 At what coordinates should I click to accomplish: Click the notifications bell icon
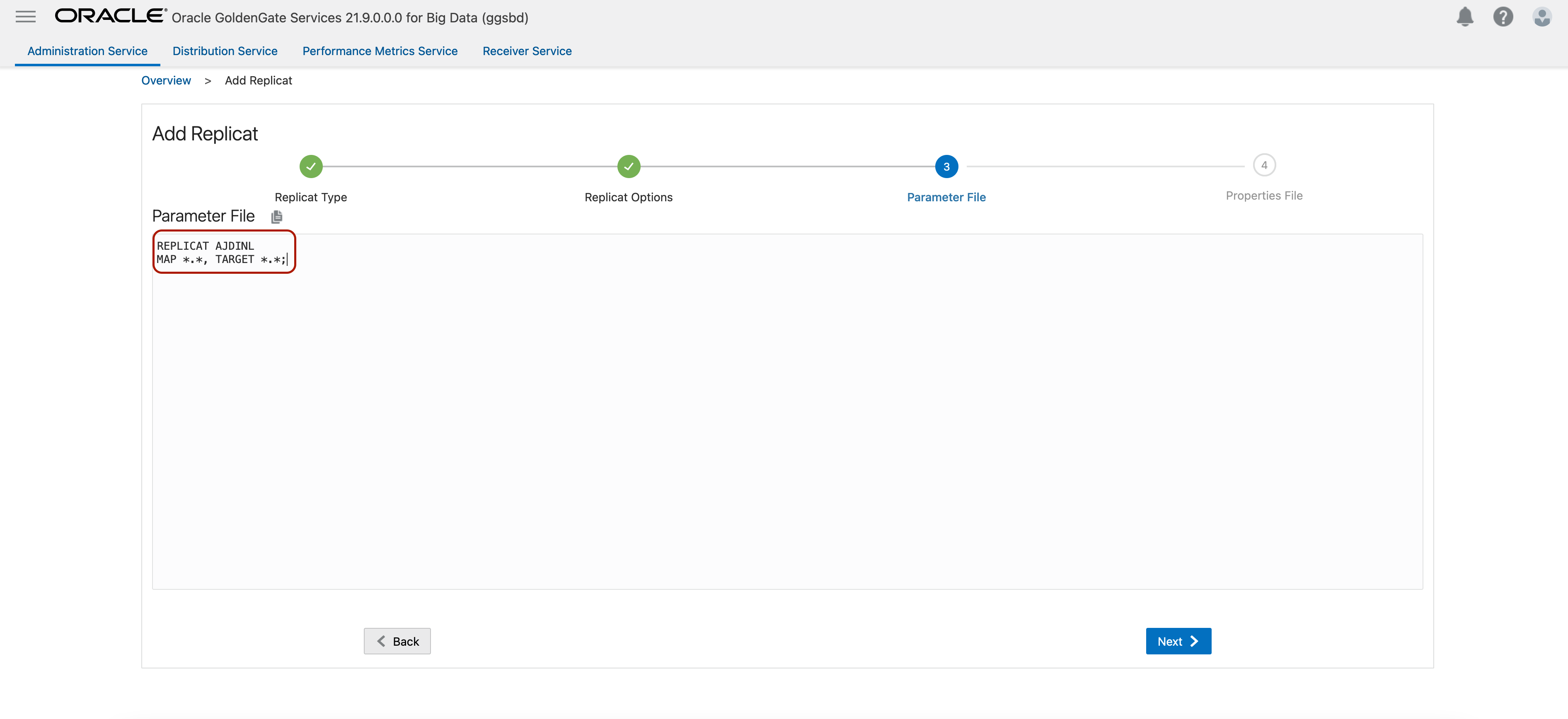click(1464, 17)
